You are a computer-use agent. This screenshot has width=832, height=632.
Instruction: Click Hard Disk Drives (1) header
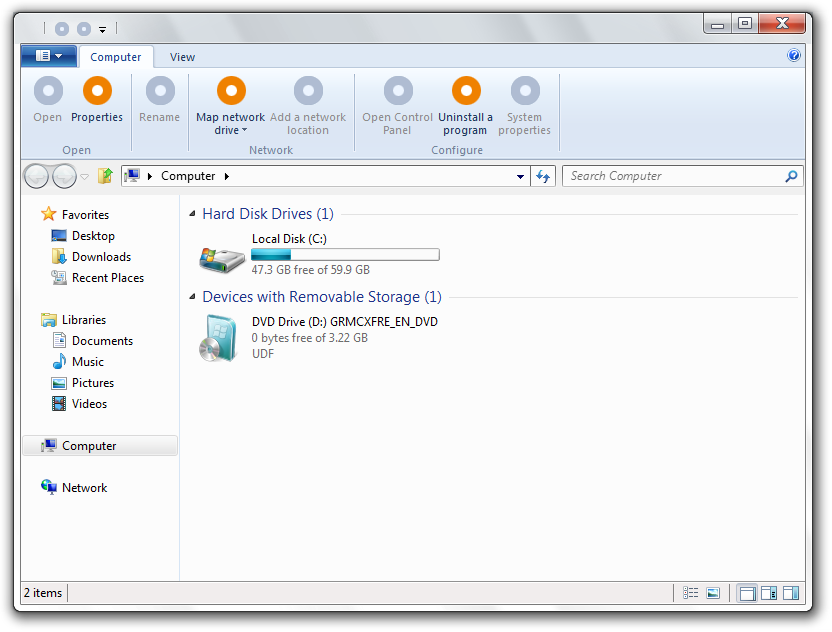pyautogui.click(x=268, y=214)
